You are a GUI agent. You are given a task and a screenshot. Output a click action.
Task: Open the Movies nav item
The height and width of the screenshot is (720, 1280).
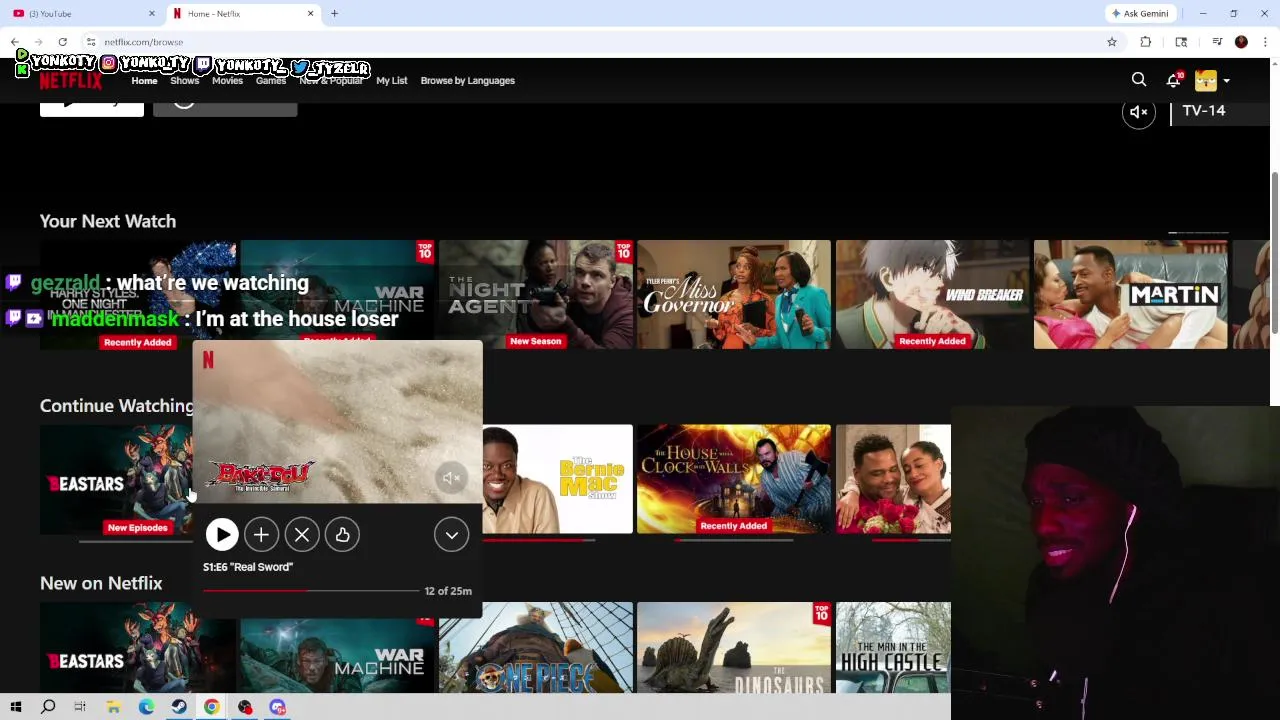227,81
